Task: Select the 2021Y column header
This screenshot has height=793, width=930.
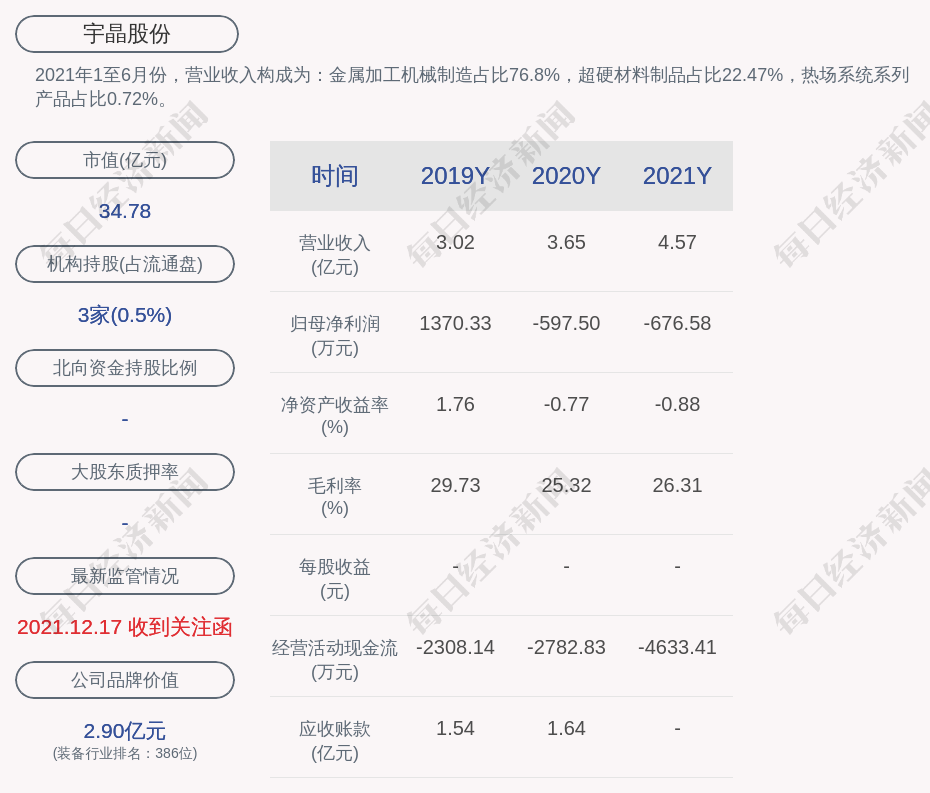Action: click(677, 176)
